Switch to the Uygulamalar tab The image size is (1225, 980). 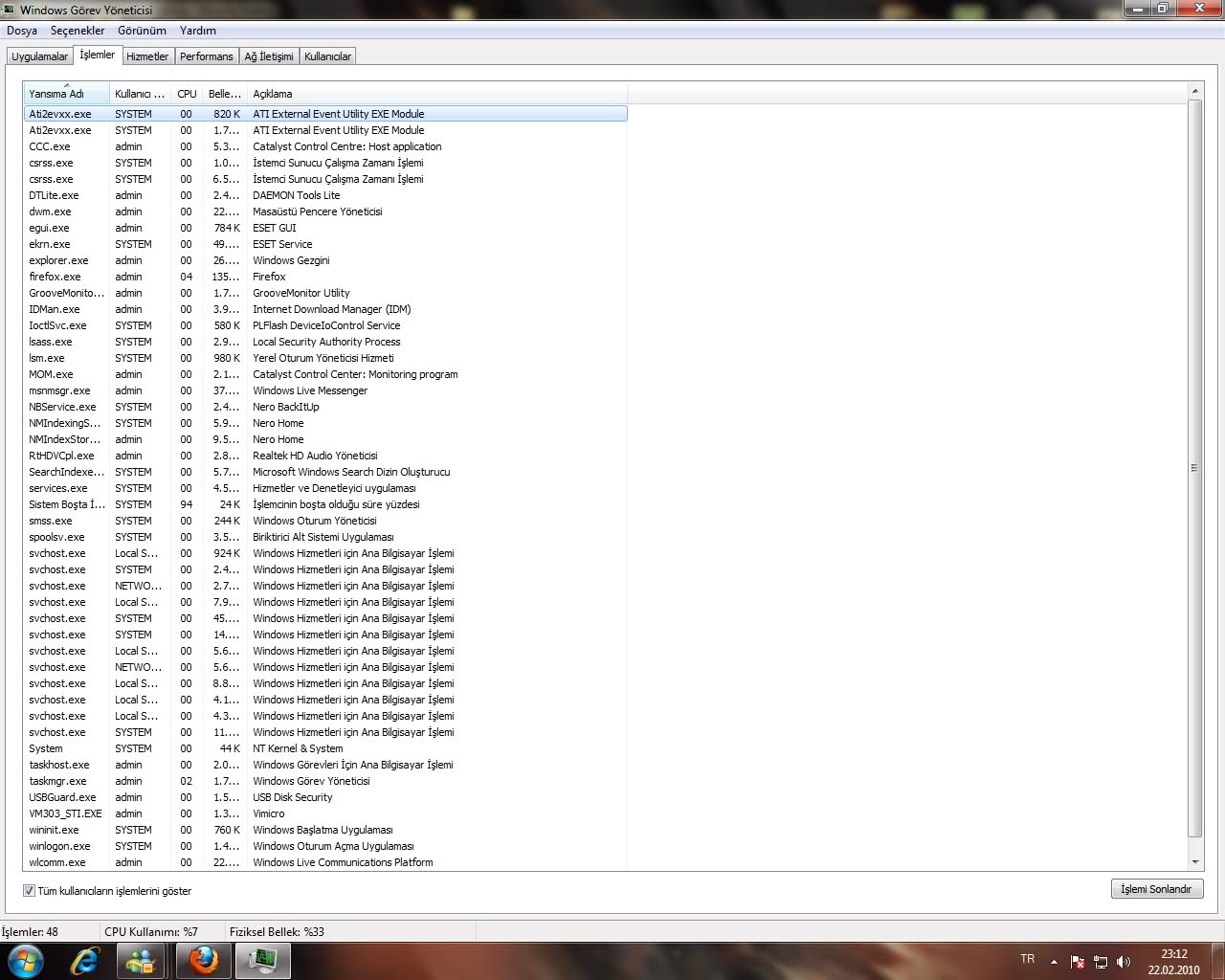pyautogui.click(x=39, y=56)
